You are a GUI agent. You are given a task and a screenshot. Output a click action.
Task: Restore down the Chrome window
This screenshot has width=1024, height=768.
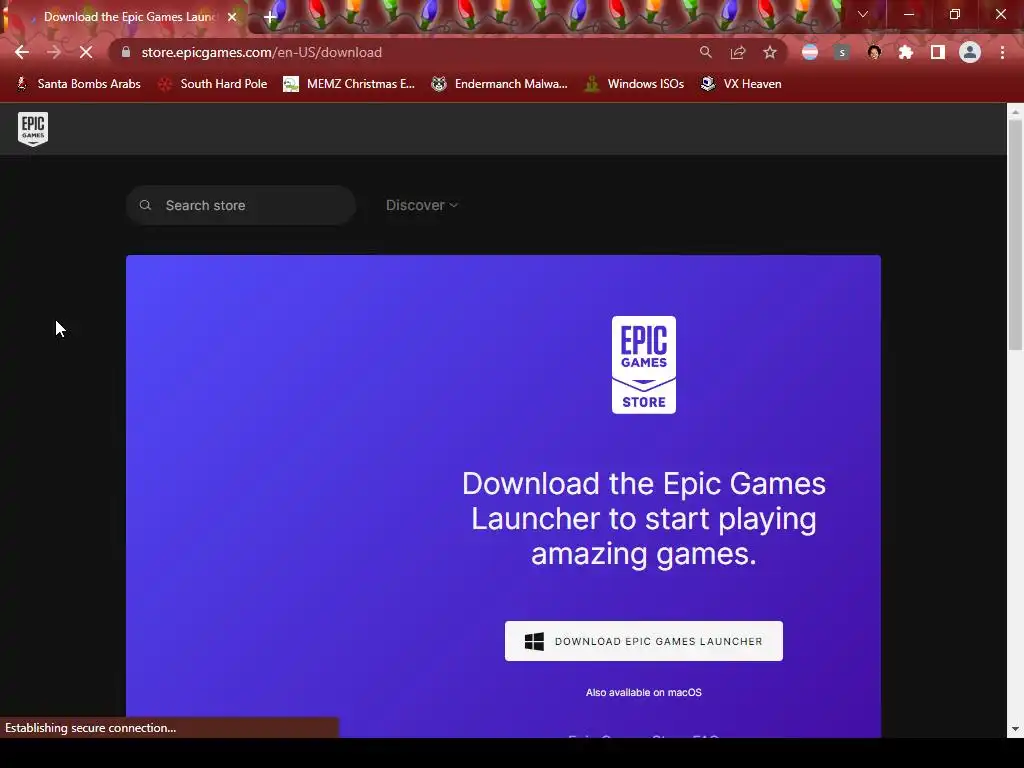click(955, 14)
